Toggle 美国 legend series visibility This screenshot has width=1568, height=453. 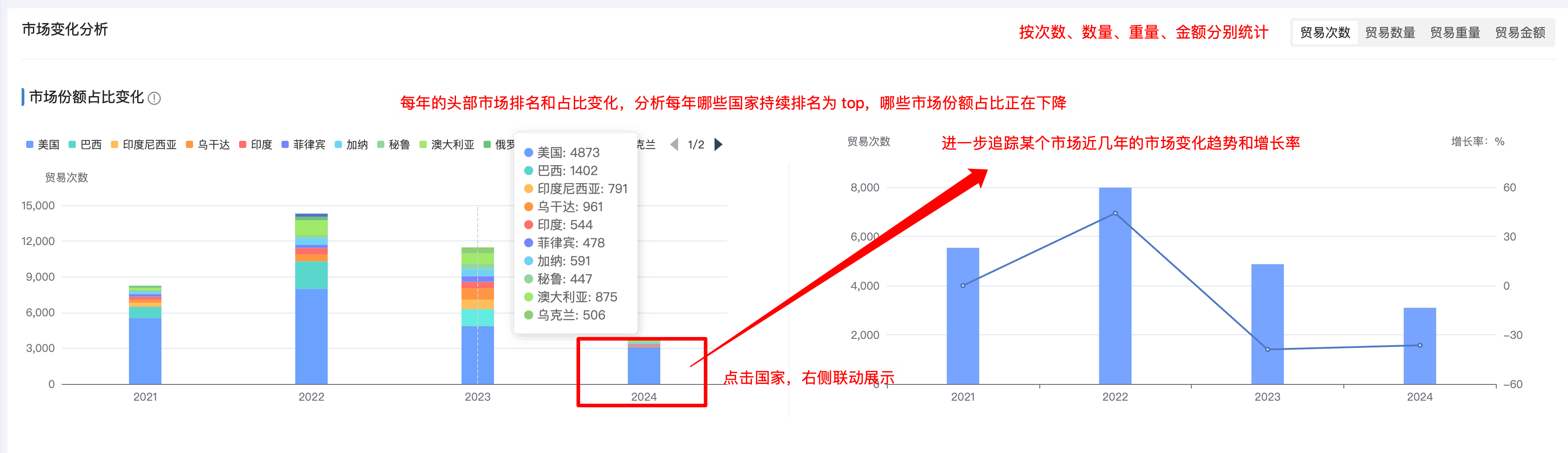[42, 144]
